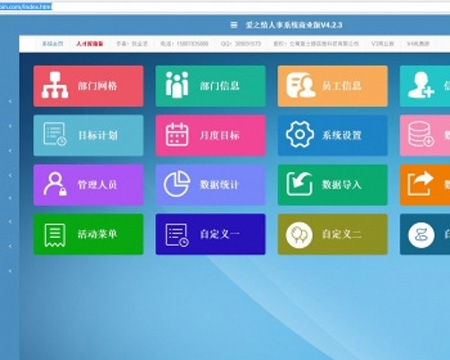Click the 版权 copyright entry in top bar
The height and width of the screenshot is (360, 450).
pyautogui.click(x=316, y=44)
